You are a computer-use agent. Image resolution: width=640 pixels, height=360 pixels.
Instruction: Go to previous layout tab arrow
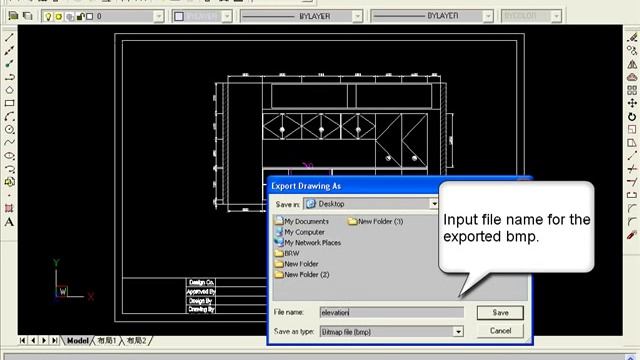point(33,340)
